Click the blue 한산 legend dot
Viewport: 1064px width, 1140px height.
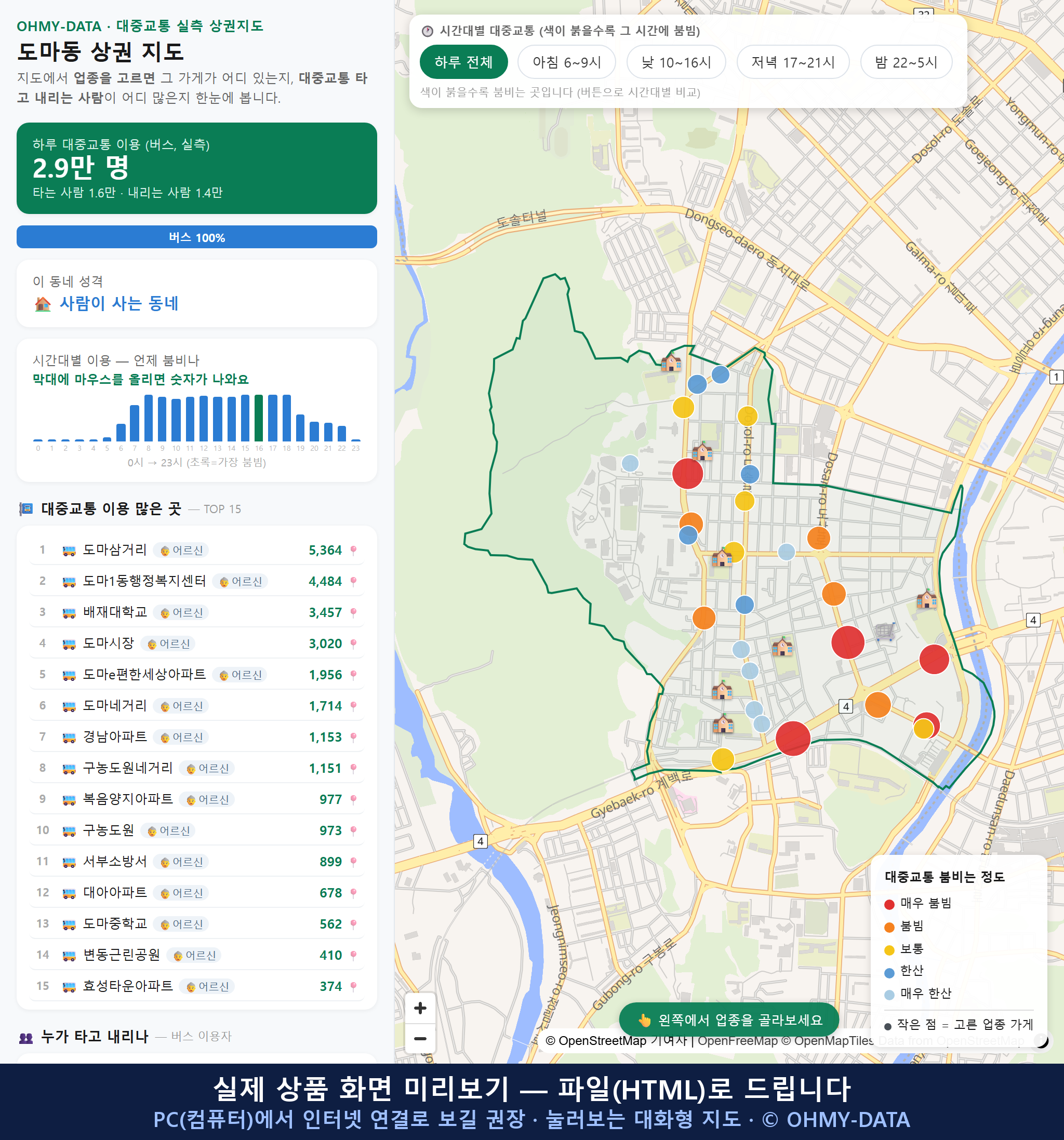(x=889, y=973)
